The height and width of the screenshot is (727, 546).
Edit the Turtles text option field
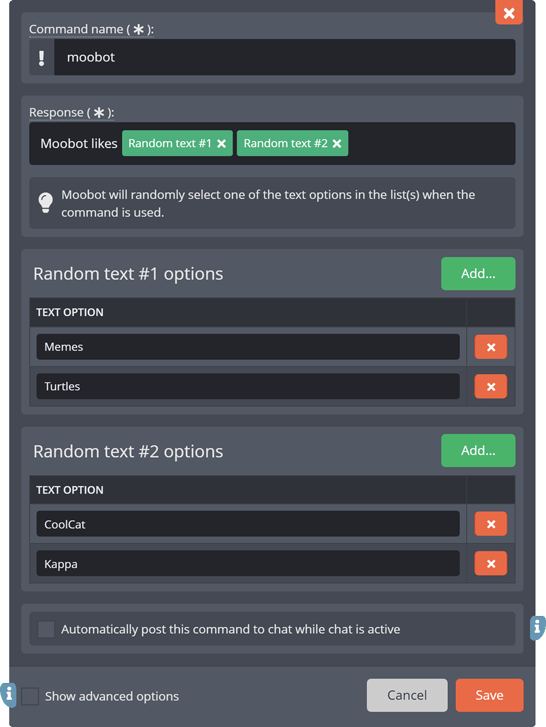[248, 386]
